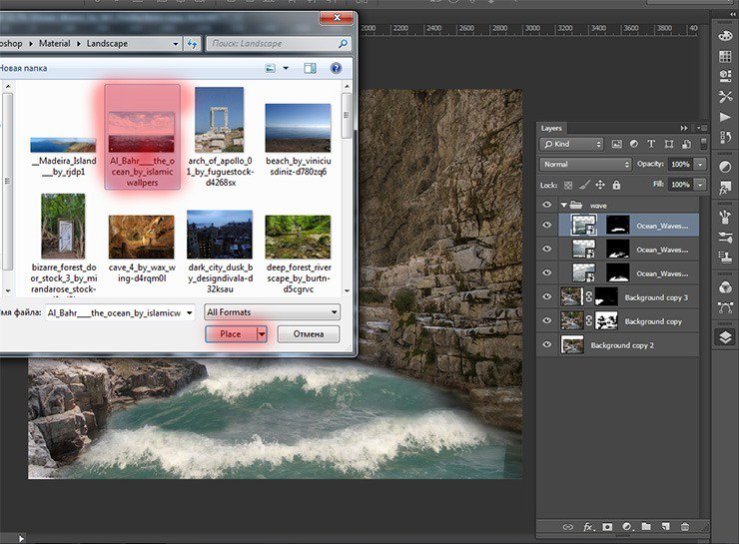This screenshot has height=544, width=739.
Task: Open the Actions panel play icon
Action: click(x=725, y=118)
